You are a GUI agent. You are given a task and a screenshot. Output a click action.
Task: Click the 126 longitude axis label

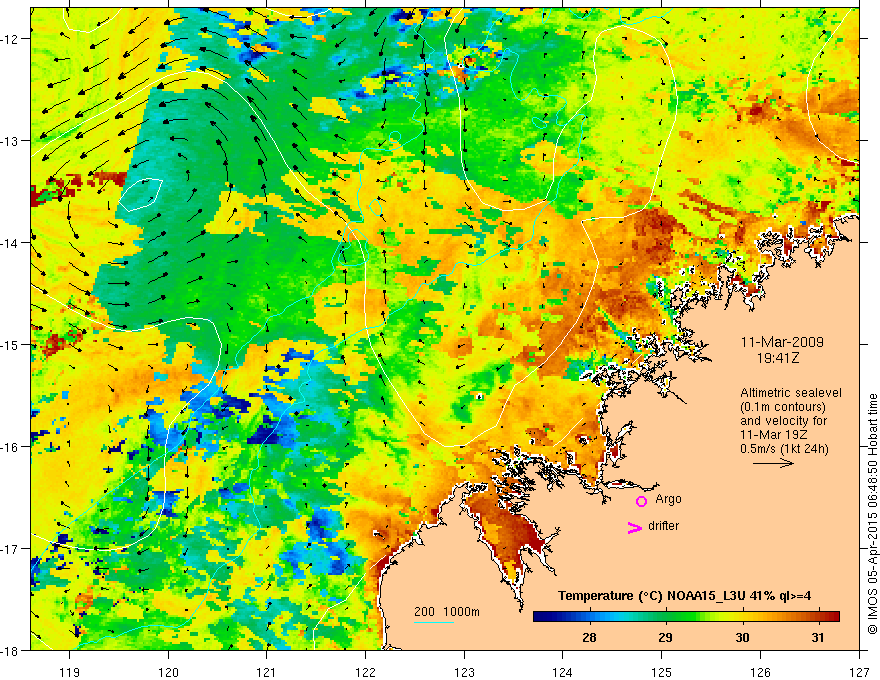click(x=760, y=672)
